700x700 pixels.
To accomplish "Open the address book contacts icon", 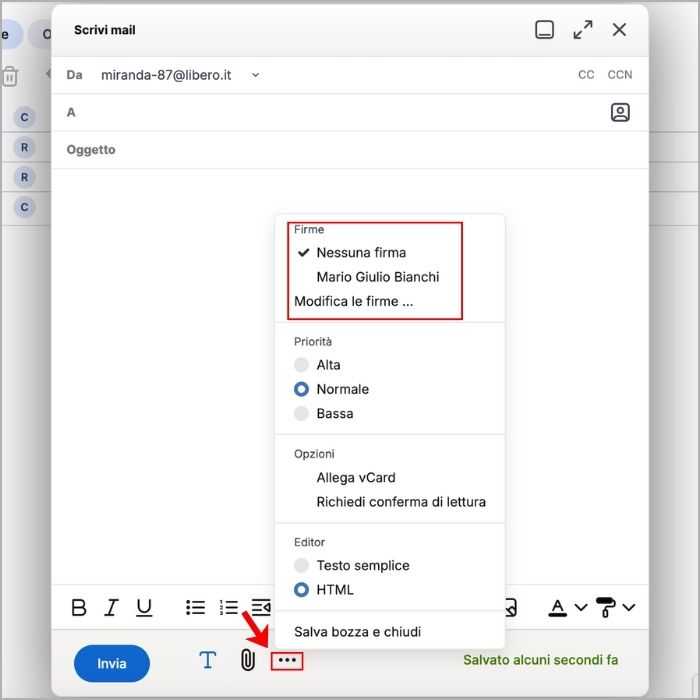I will pyautogui.click(x=620, y=112).
